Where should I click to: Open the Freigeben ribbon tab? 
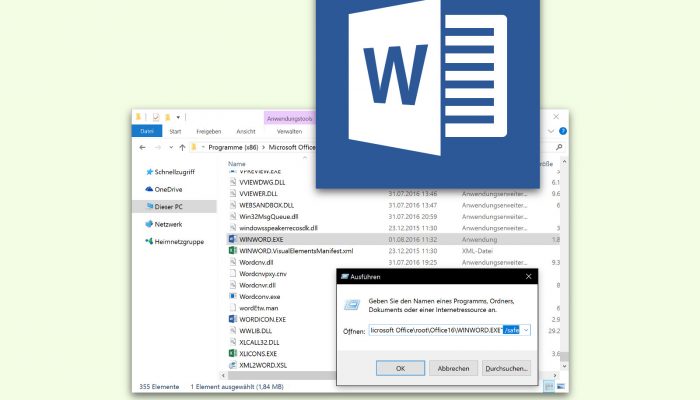(208, 131)
